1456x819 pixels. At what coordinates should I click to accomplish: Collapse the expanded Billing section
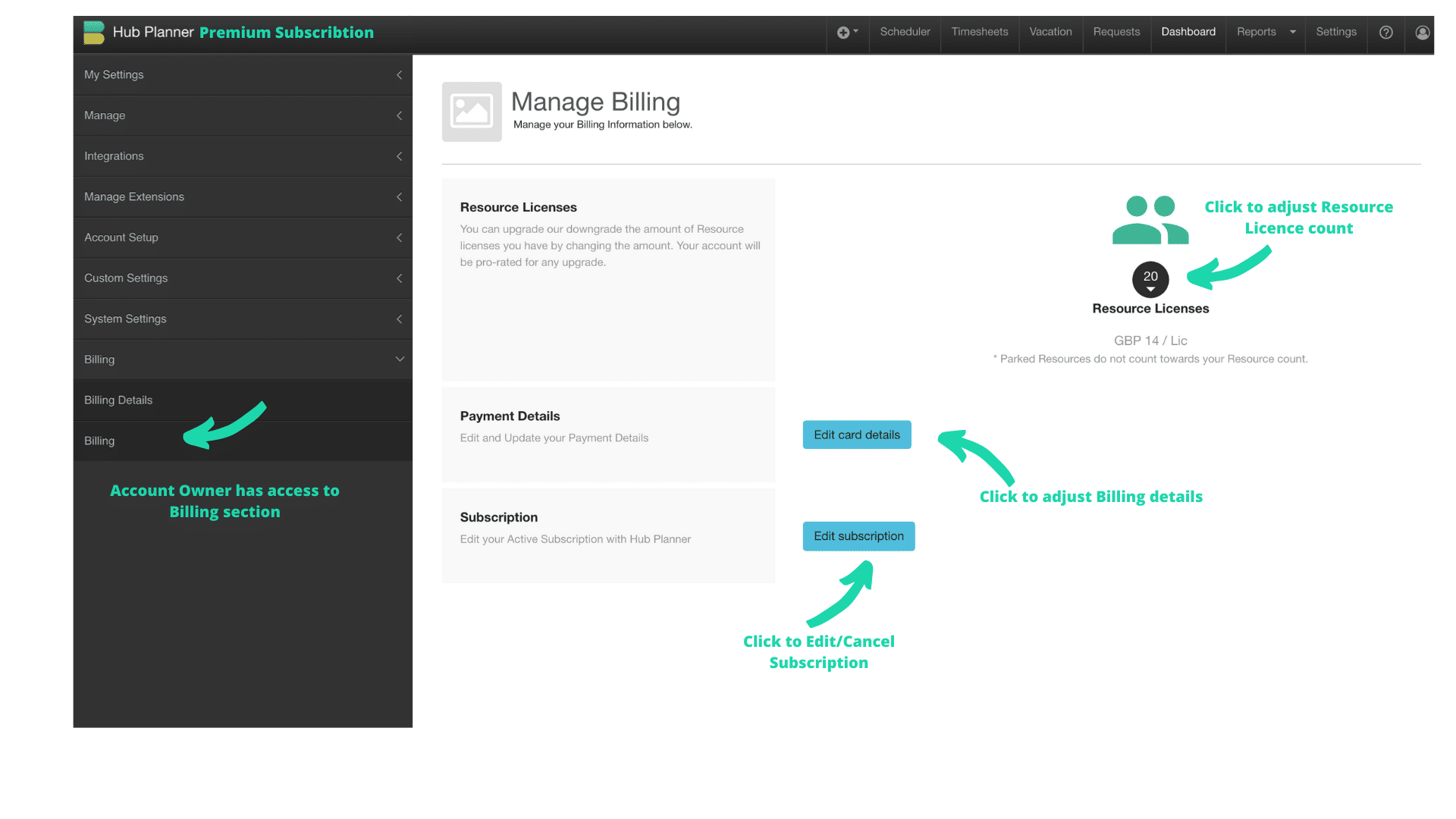(x=243, y=359)
